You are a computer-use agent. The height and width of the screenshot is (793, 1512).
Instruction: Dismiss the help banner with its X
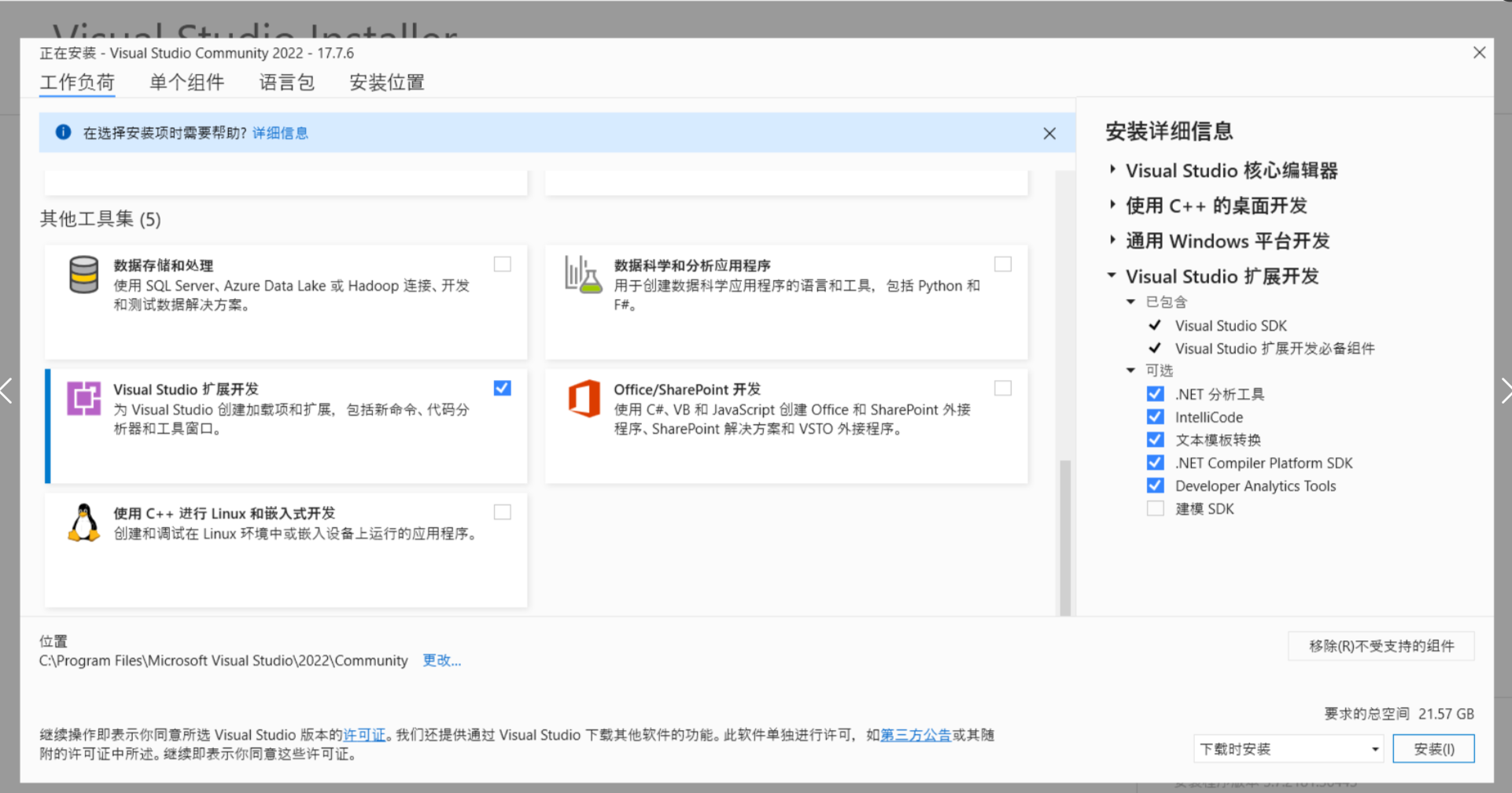coord(1049,133)
